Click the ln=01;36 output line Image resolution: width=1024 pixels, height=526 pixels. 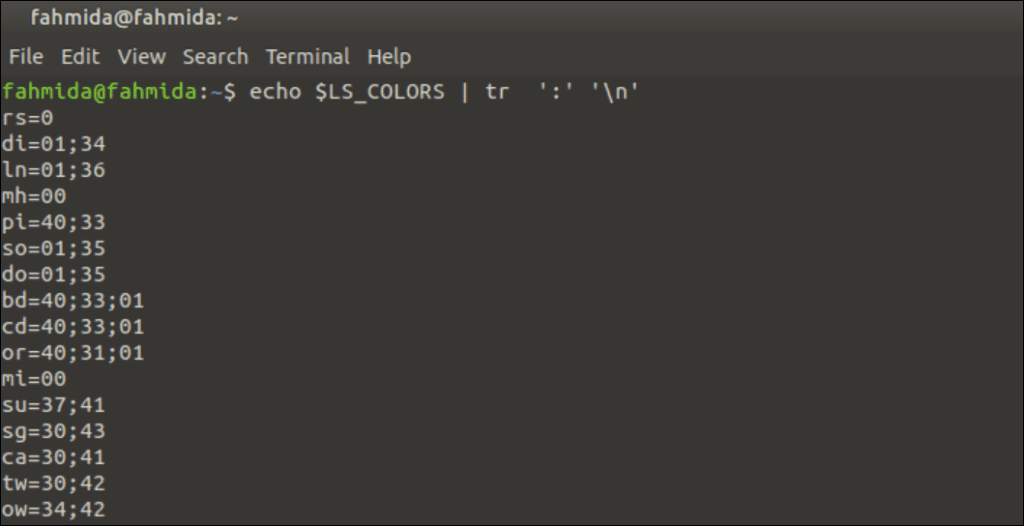54,171
